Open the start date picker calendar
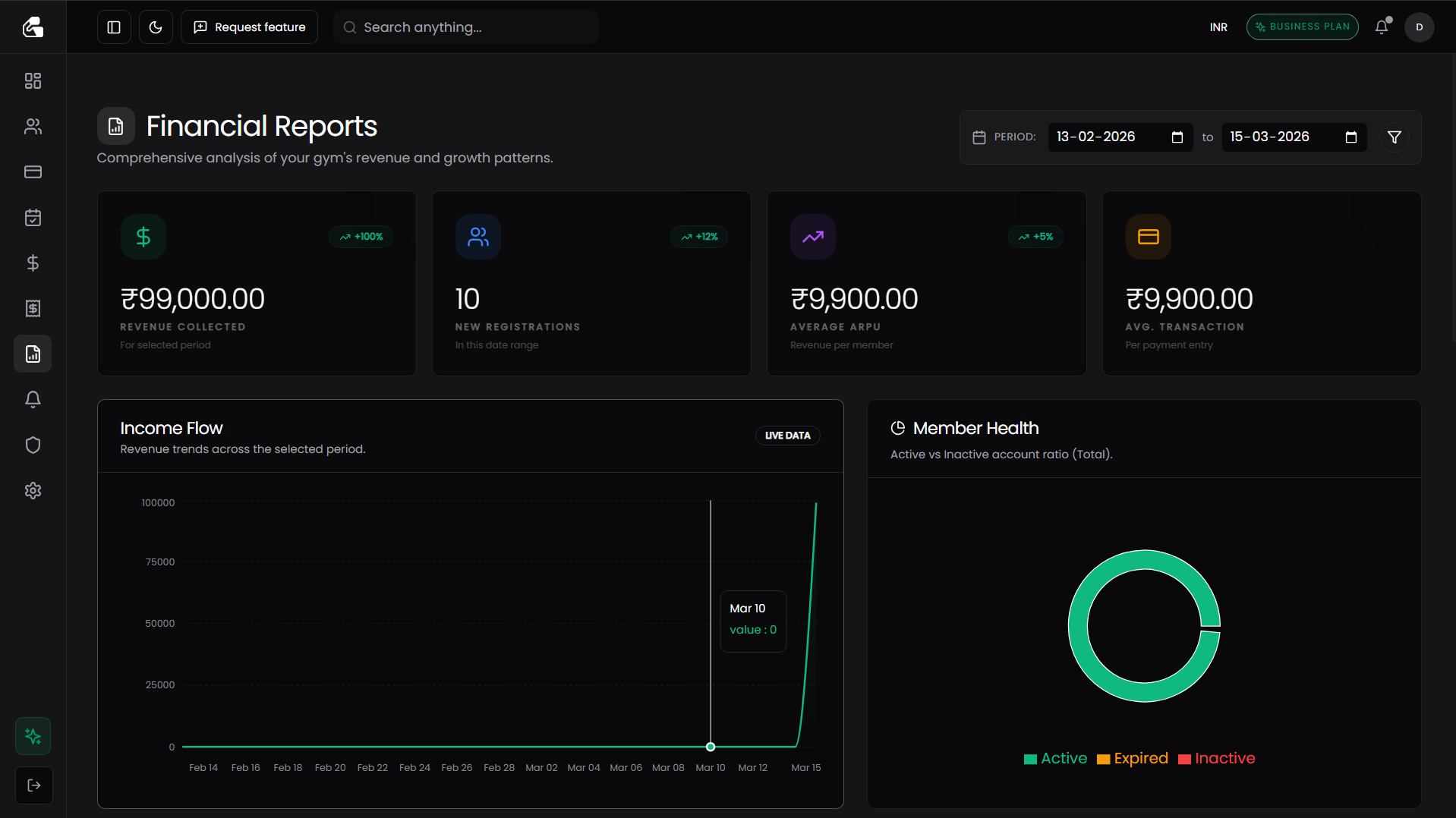Screen dimensions: 1456x818 (x=1177, y=137)
